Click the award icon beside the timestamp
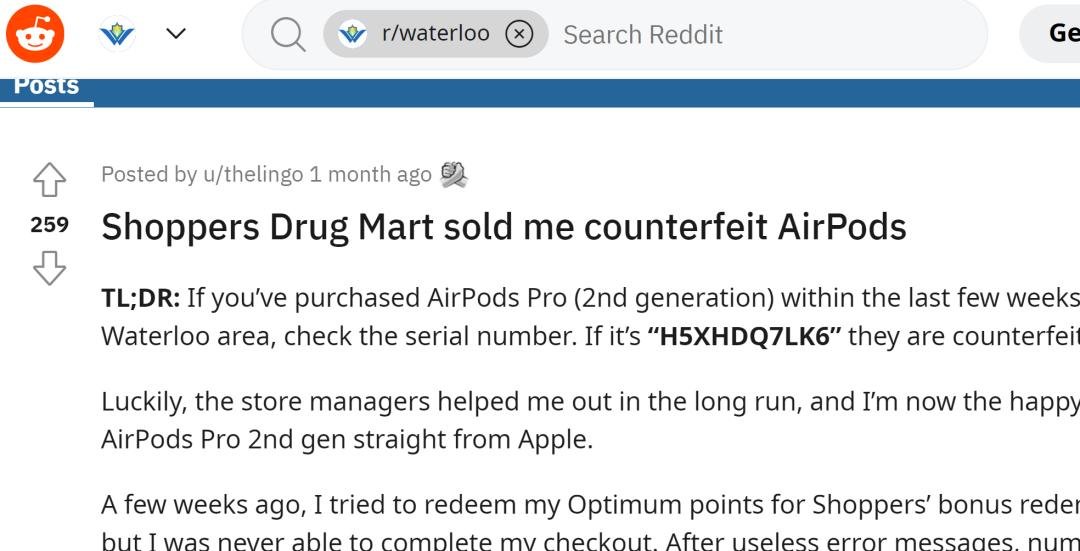This screenshot has width=1080, height=551. pyautogui.click(x=454, y=174)
